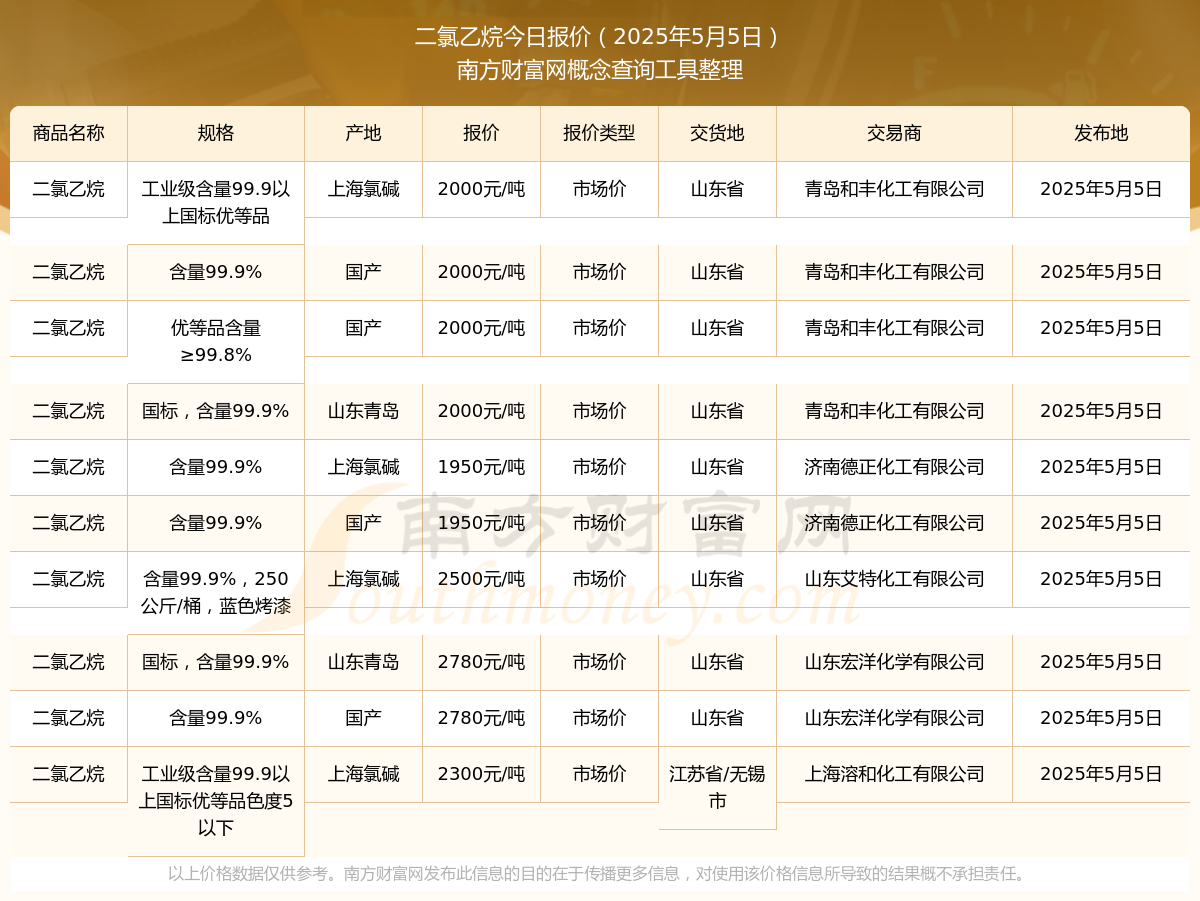
Task: Click '山东青岛' in the 2000元/吨 row
Action: (363, 411)
